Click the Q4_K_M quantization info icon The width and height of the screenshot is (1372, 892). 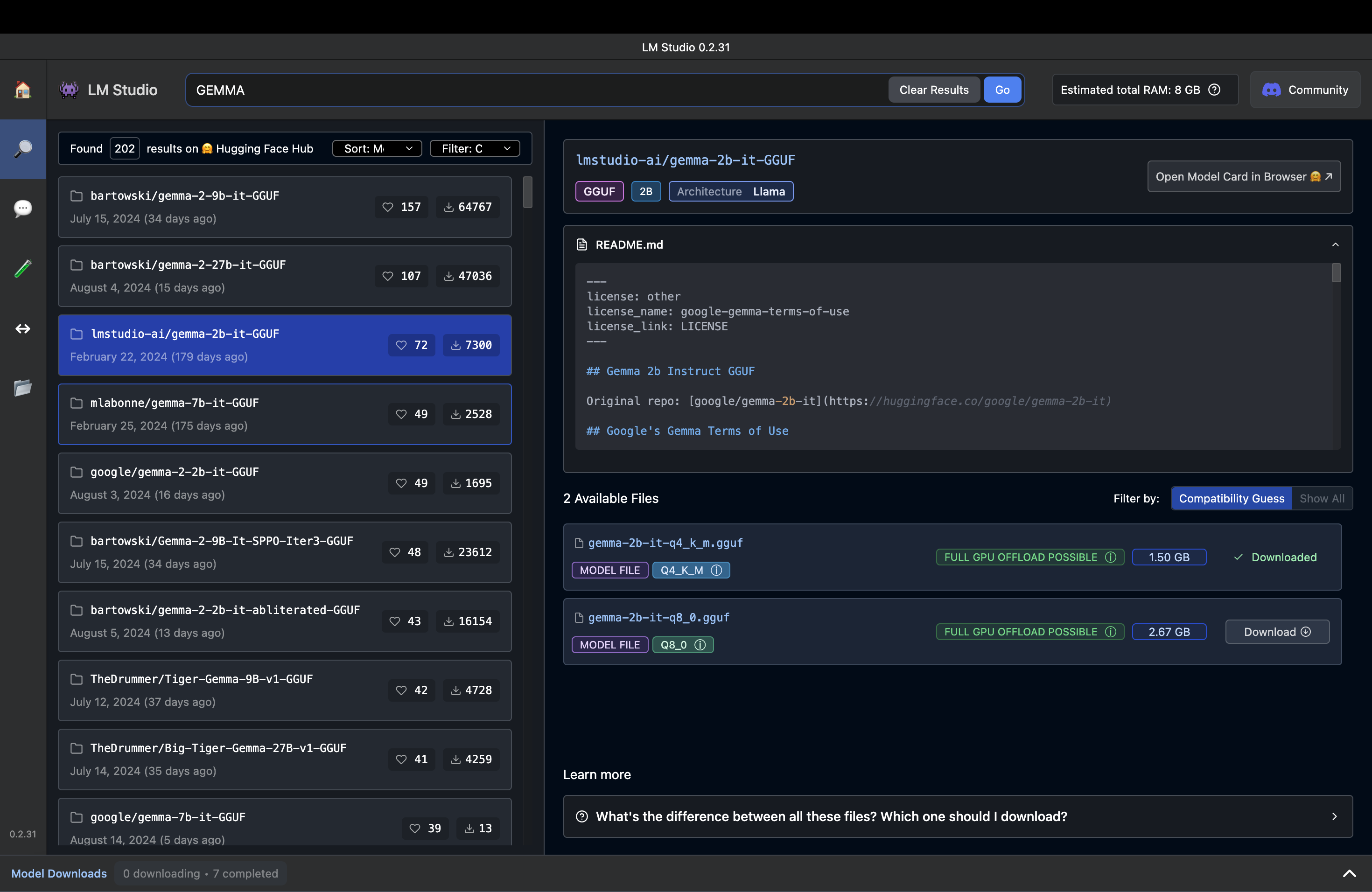tap(716, 570)
